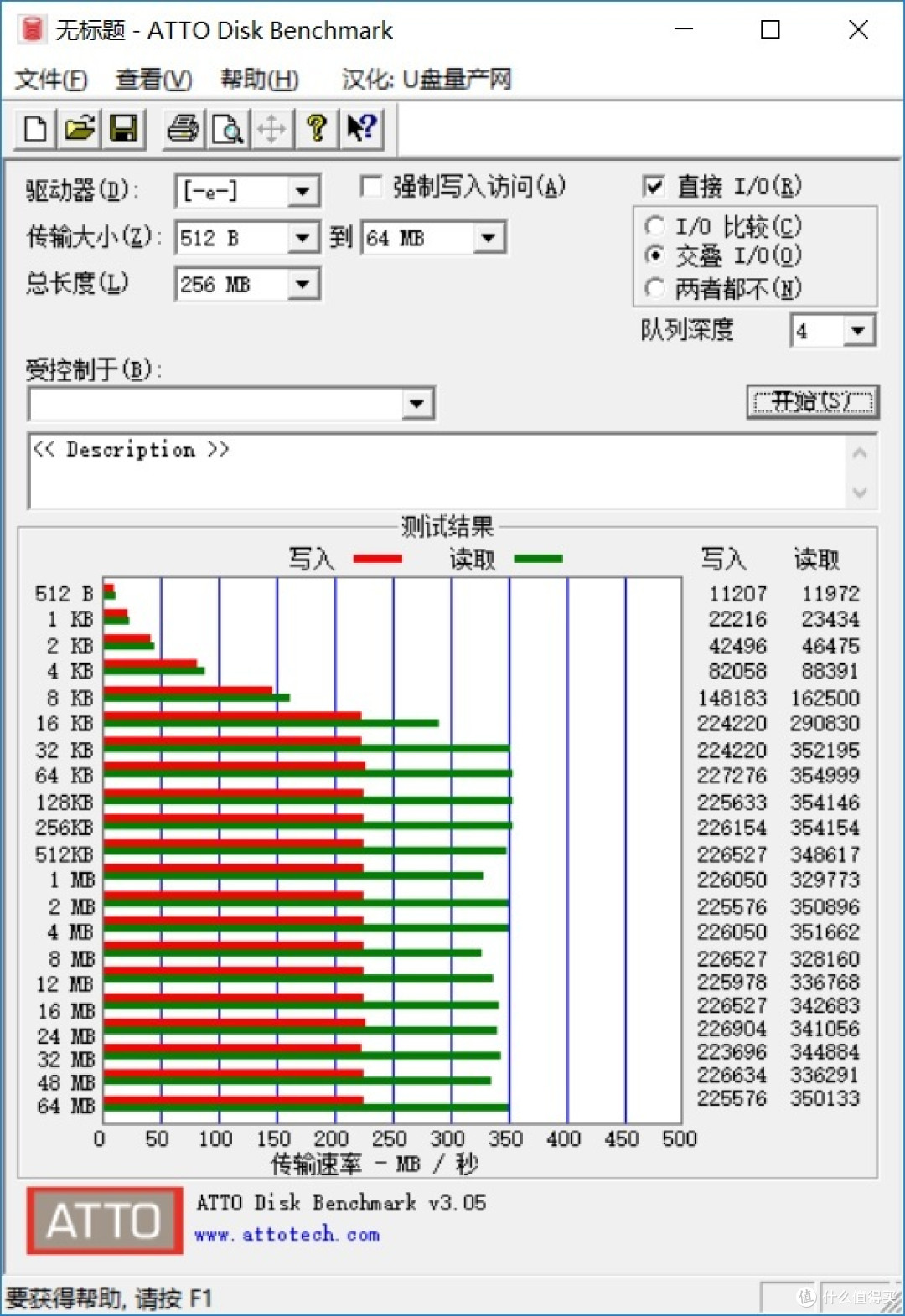Image resolution: width=905 pixels, height=1316 pixels.
Task: Click the red 写入 legend swatch
Action: pyautogui.click(x=378, y=559)
